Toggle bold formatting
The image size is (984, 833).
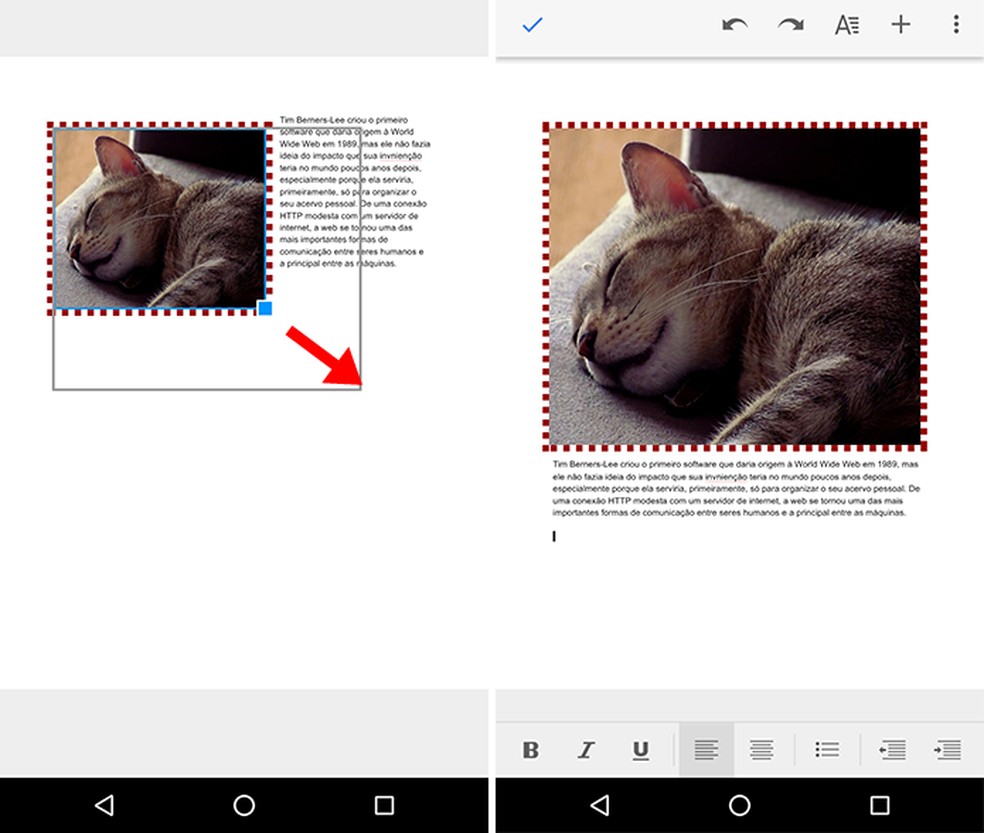[x=531, y=750]
